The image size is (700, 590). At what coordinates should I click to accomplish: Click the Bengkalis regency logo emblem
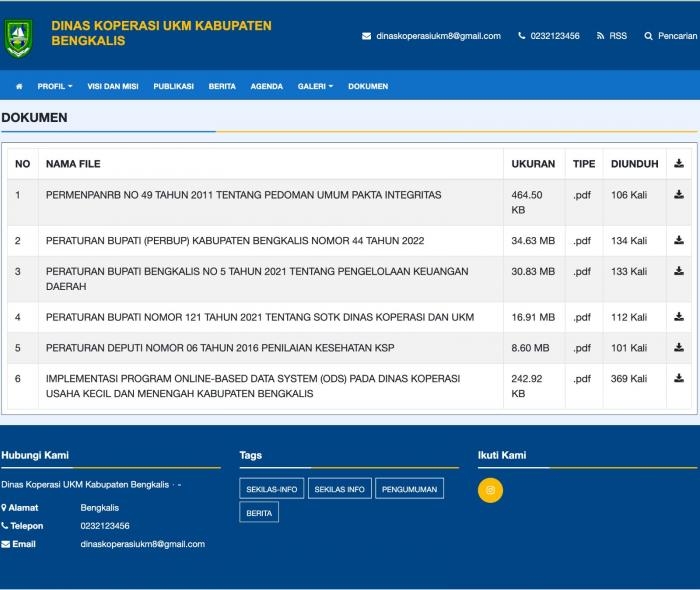coord(18,38)
